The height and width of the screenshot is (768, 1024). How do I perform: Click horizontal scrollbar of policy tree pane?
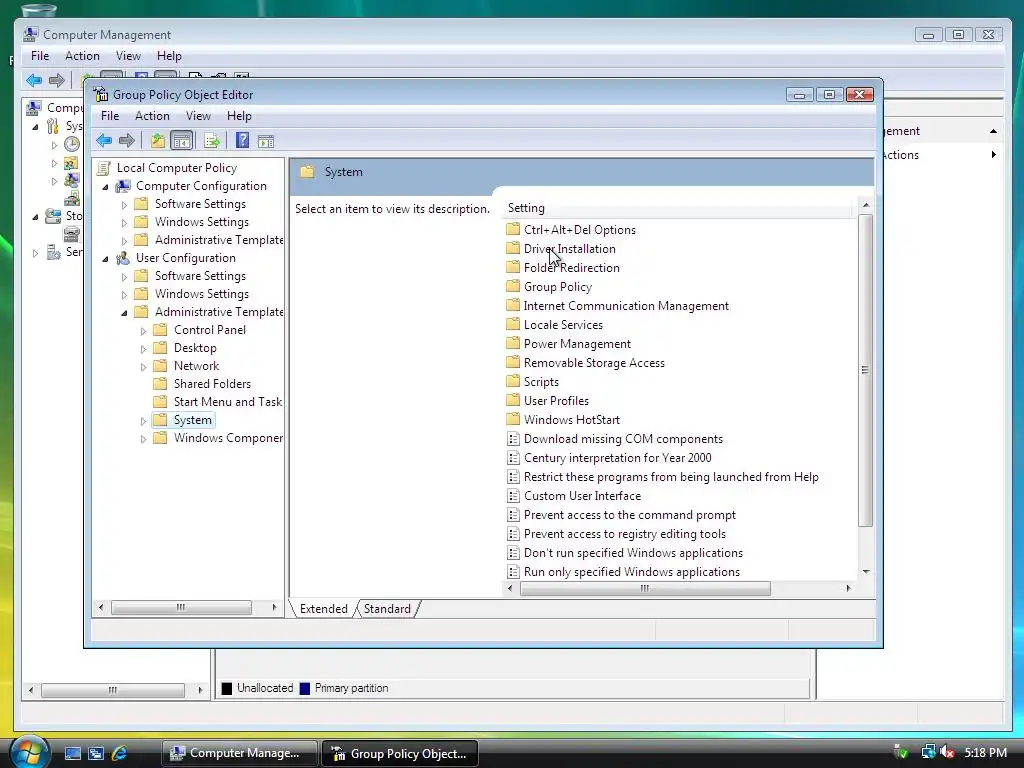(181, 607)
